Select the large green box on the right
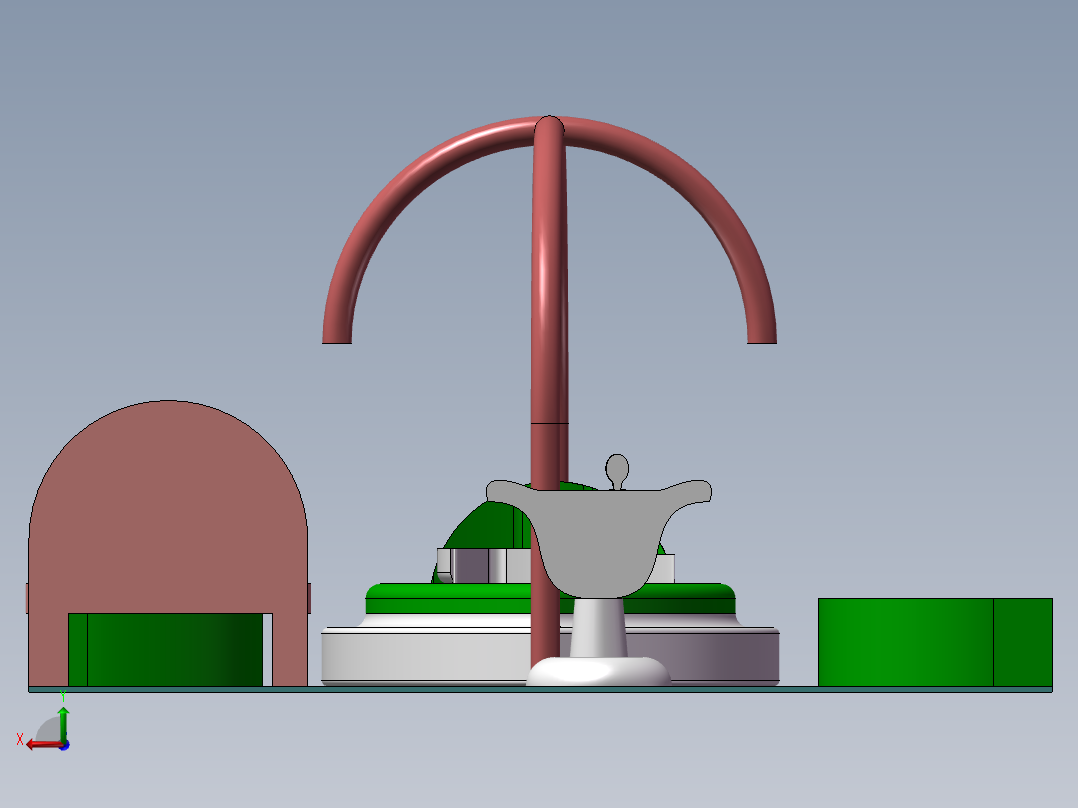The height and width of the screenshot is (808, 1078). tap(935, 642)
